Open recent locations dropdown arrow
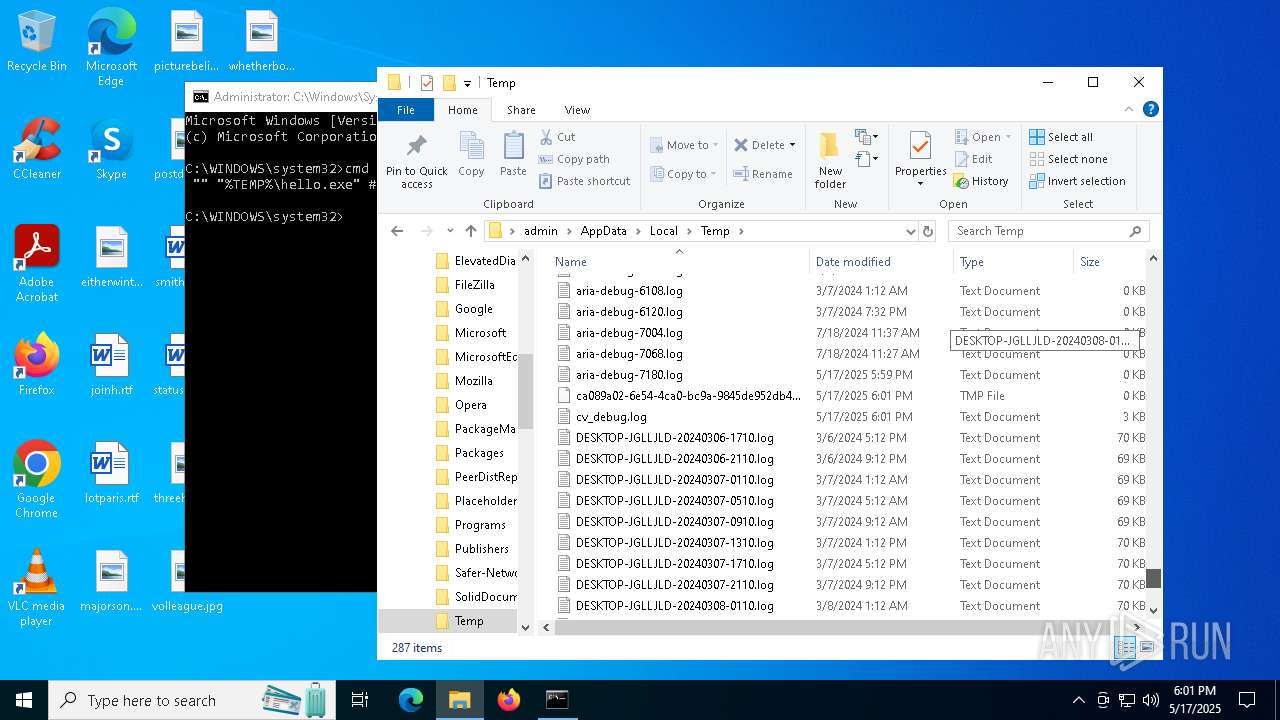1280x720 pixels. click(x=450, y=231)
